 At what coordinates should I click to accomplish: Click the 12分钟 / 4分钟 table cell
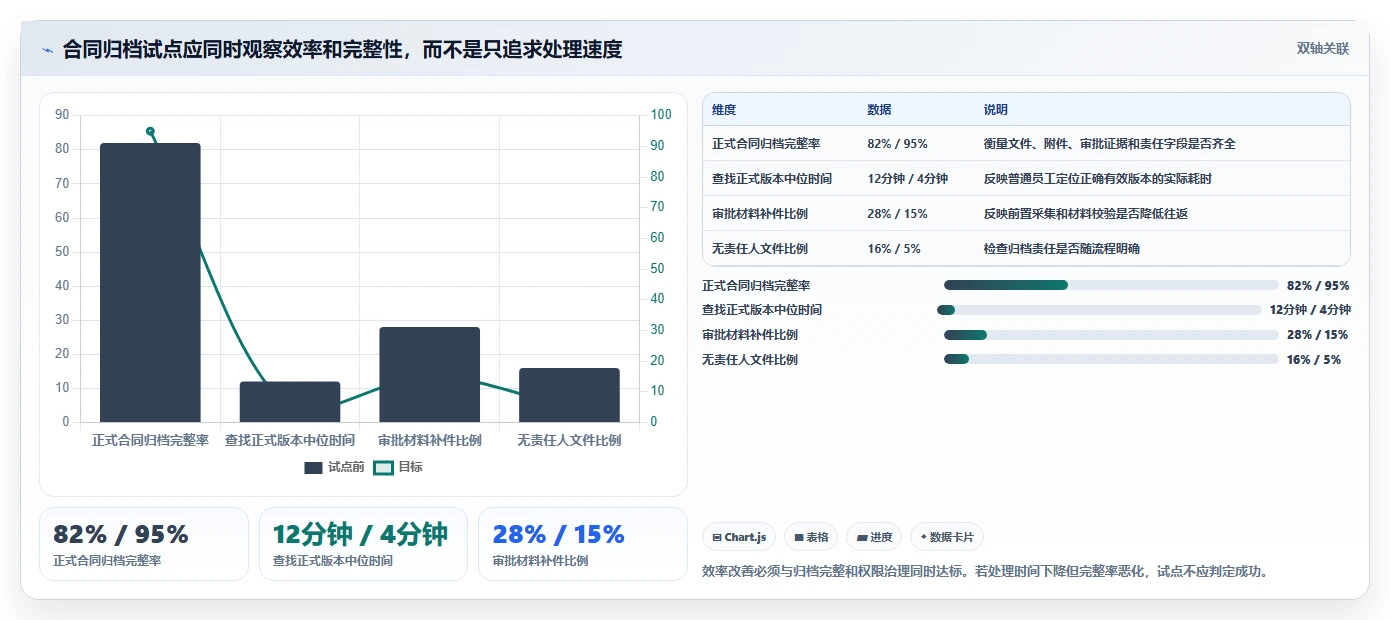click(907, 179)
